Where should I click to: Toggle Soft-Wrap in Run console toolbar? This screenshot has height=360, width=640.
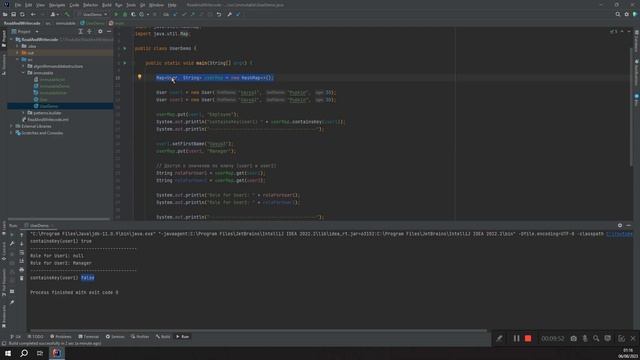coord(22,252)
